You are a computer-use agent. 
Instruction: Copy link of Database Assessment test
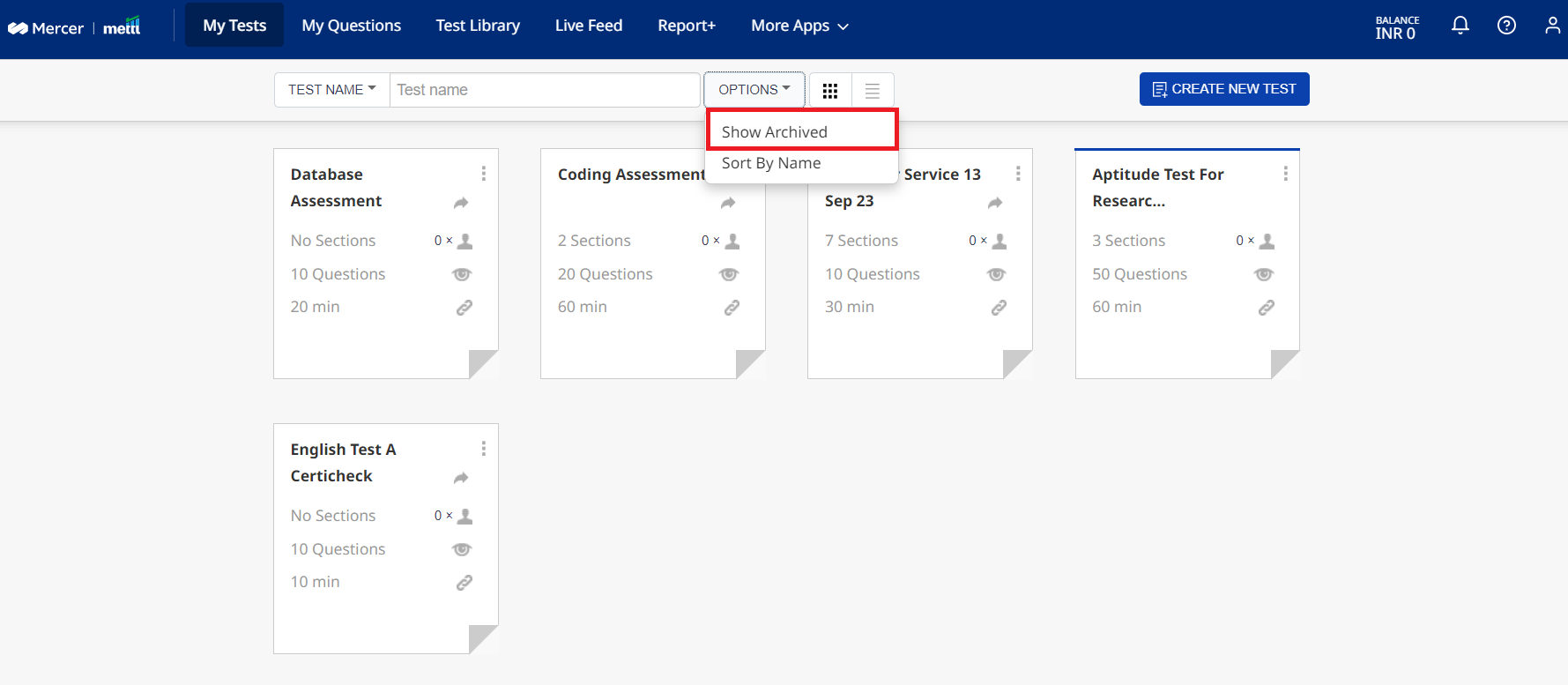point(464,308)
